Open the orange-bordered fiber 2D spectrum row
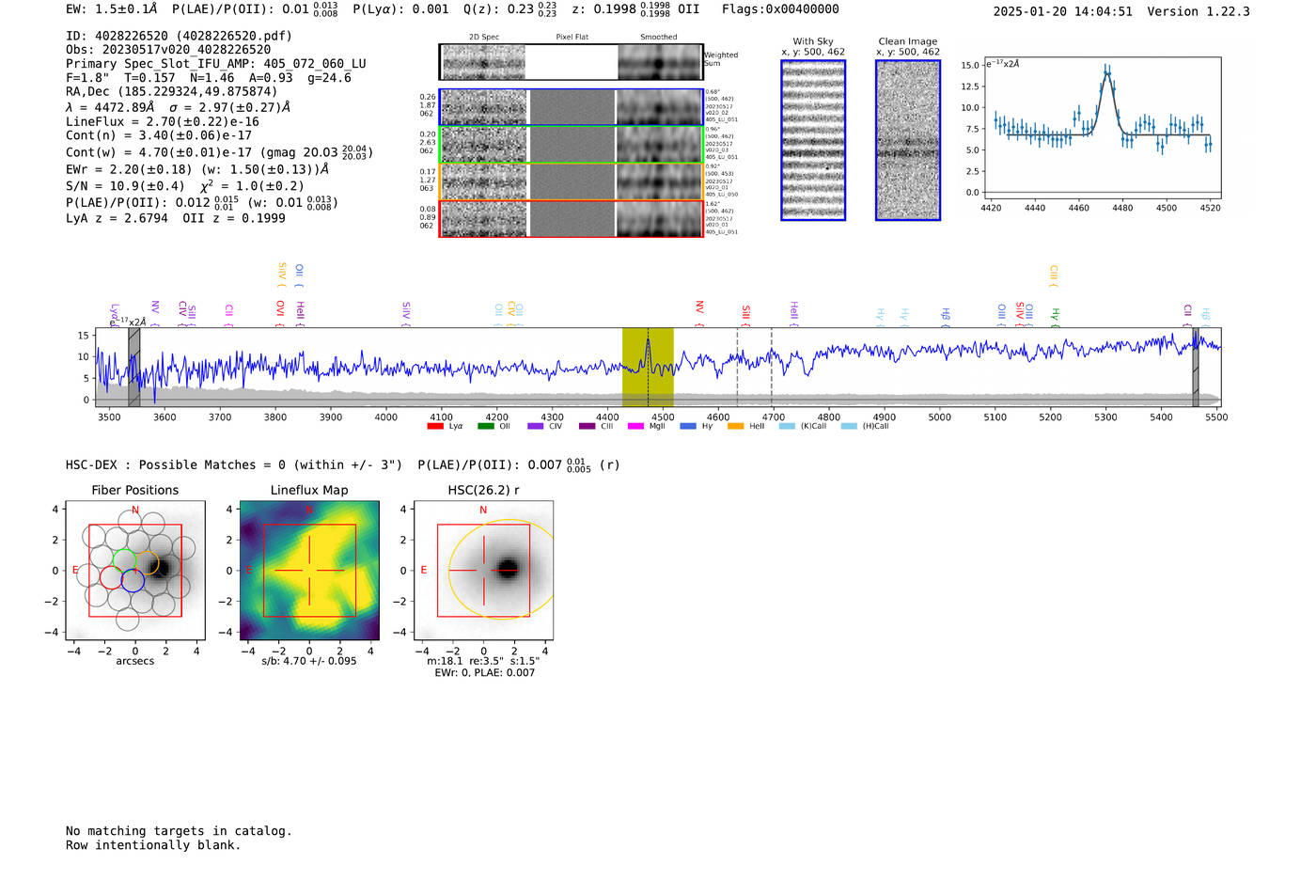This screenshot has height=896, width=1316. (x=572, y=181)
